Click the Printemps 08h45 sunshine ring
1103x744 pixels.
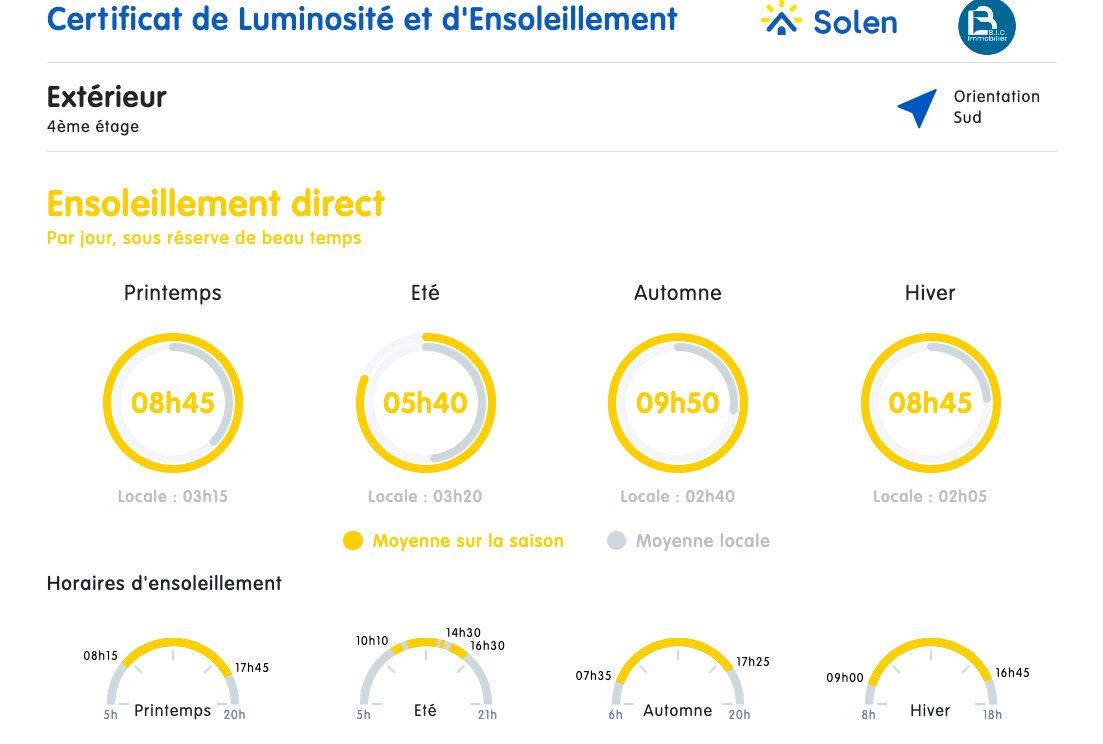173,403
